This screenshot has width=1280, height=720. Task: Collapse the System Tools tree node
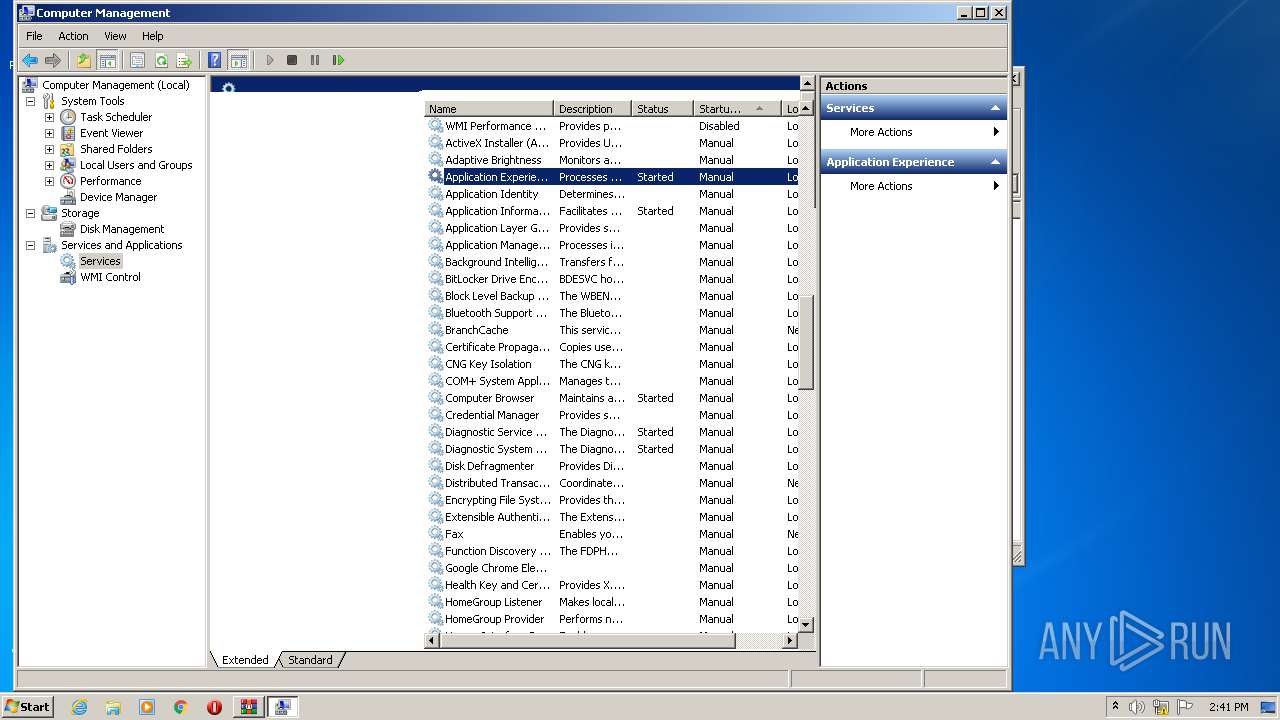(x=30, y=101)
